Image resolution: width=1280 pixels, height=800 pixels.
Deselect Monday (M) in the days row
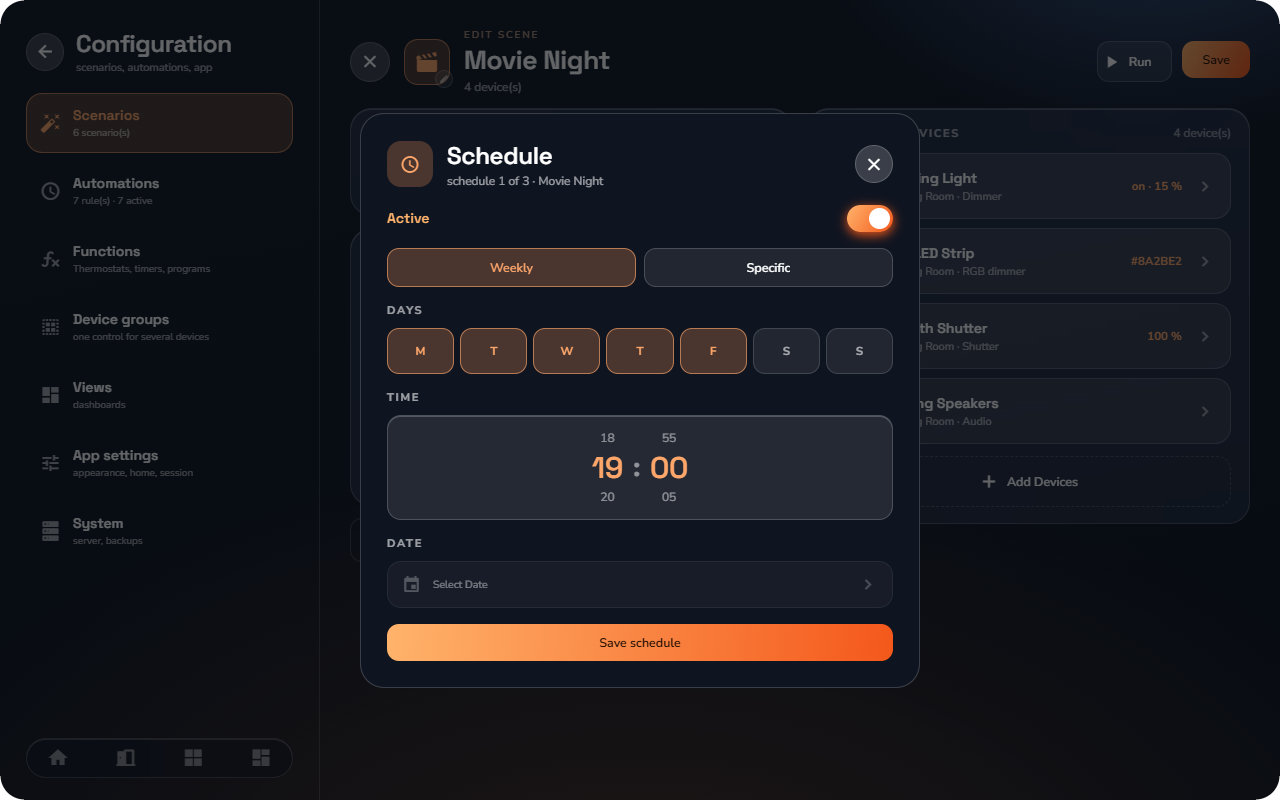[420, 351]
